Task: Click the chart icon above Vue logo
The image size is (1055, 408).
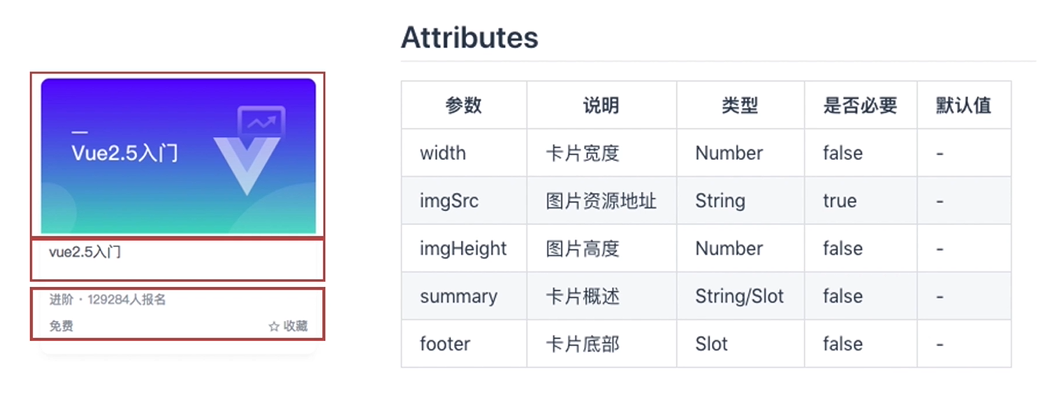Action: [262, 123]
